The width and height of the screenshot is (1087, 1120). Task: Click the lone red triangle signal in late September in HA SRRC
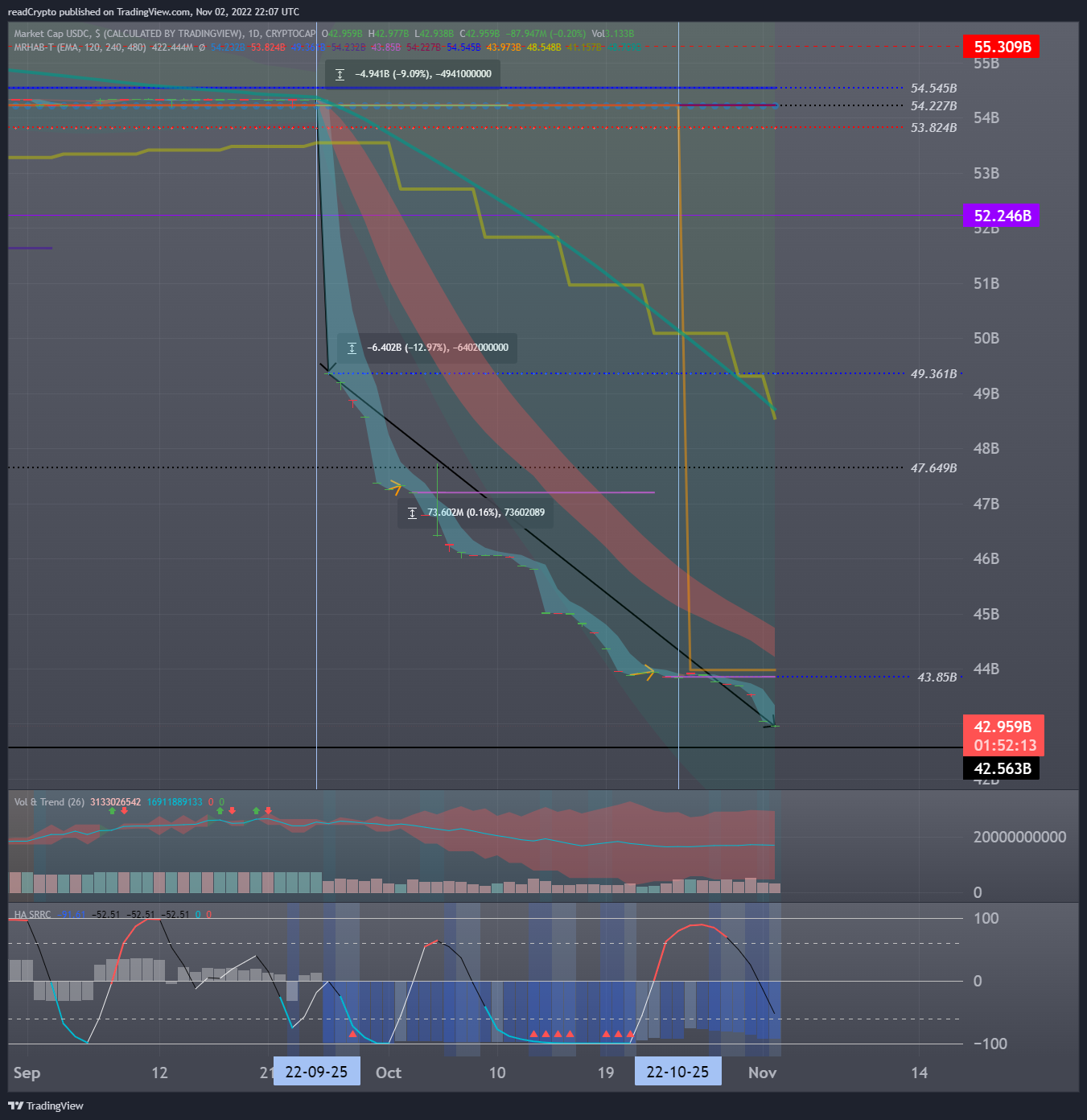pyautogui.click(x=352, y=1034)
